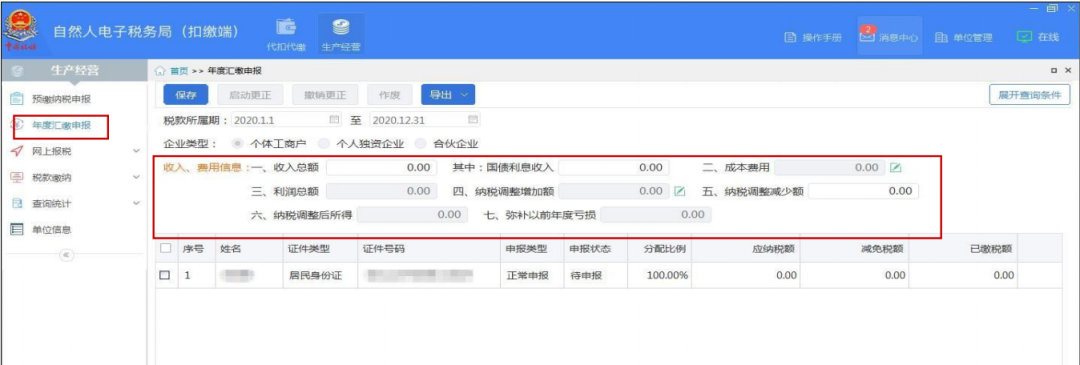Image resolution: width=1080 pixels, height=365 pixels.
Task: Click the 应纳税额 column header
Action: click(x=747, y=249)
